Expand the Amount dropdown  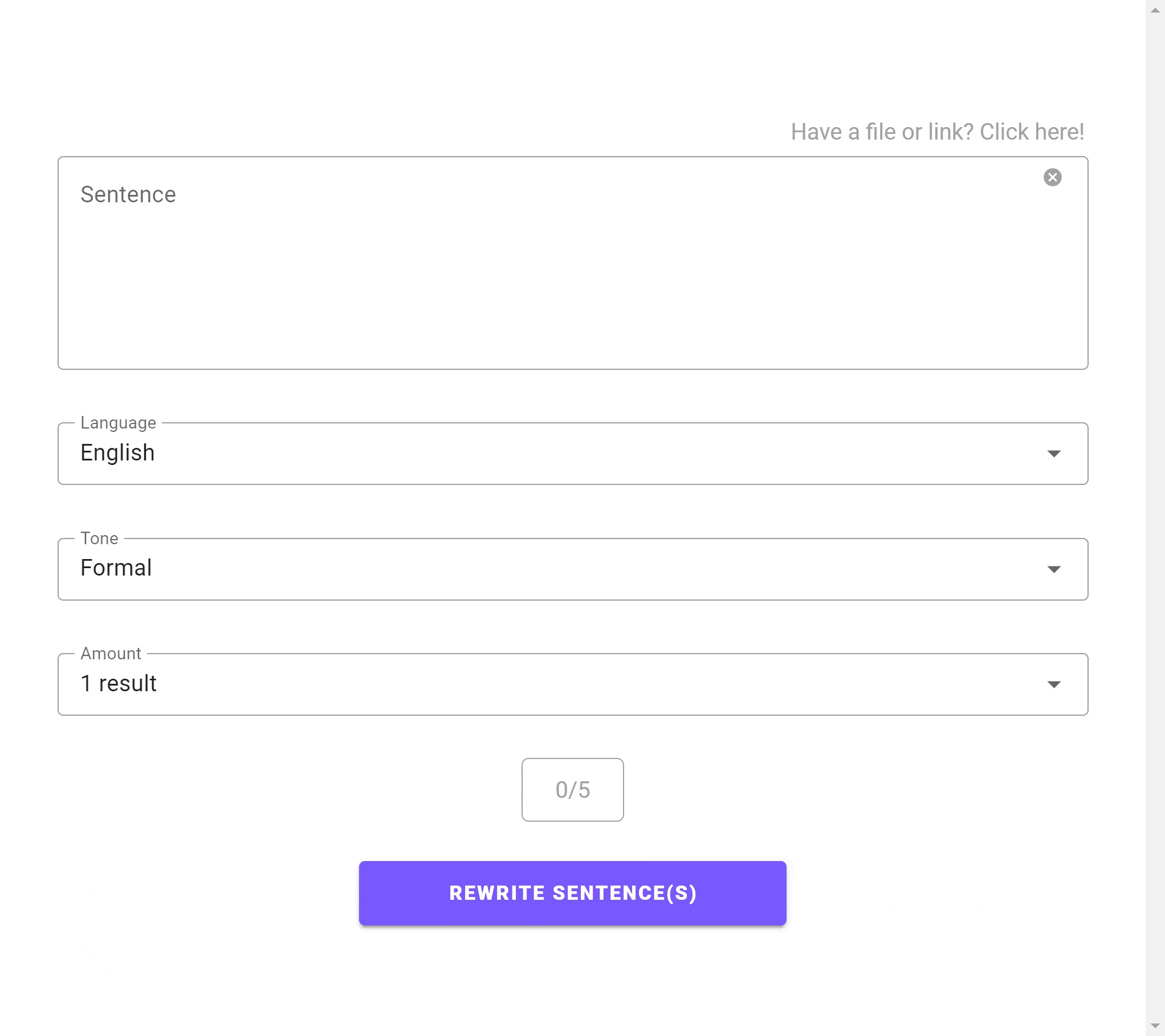(1054, 684)
